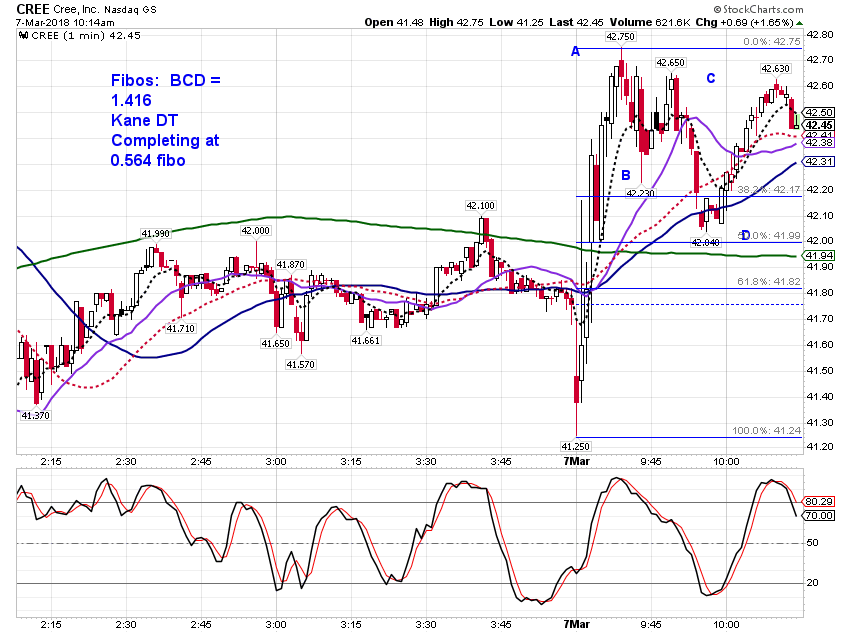Click the 41.250 session low label
This screenshot has width=850, height=633.
[x=576, y=447]
